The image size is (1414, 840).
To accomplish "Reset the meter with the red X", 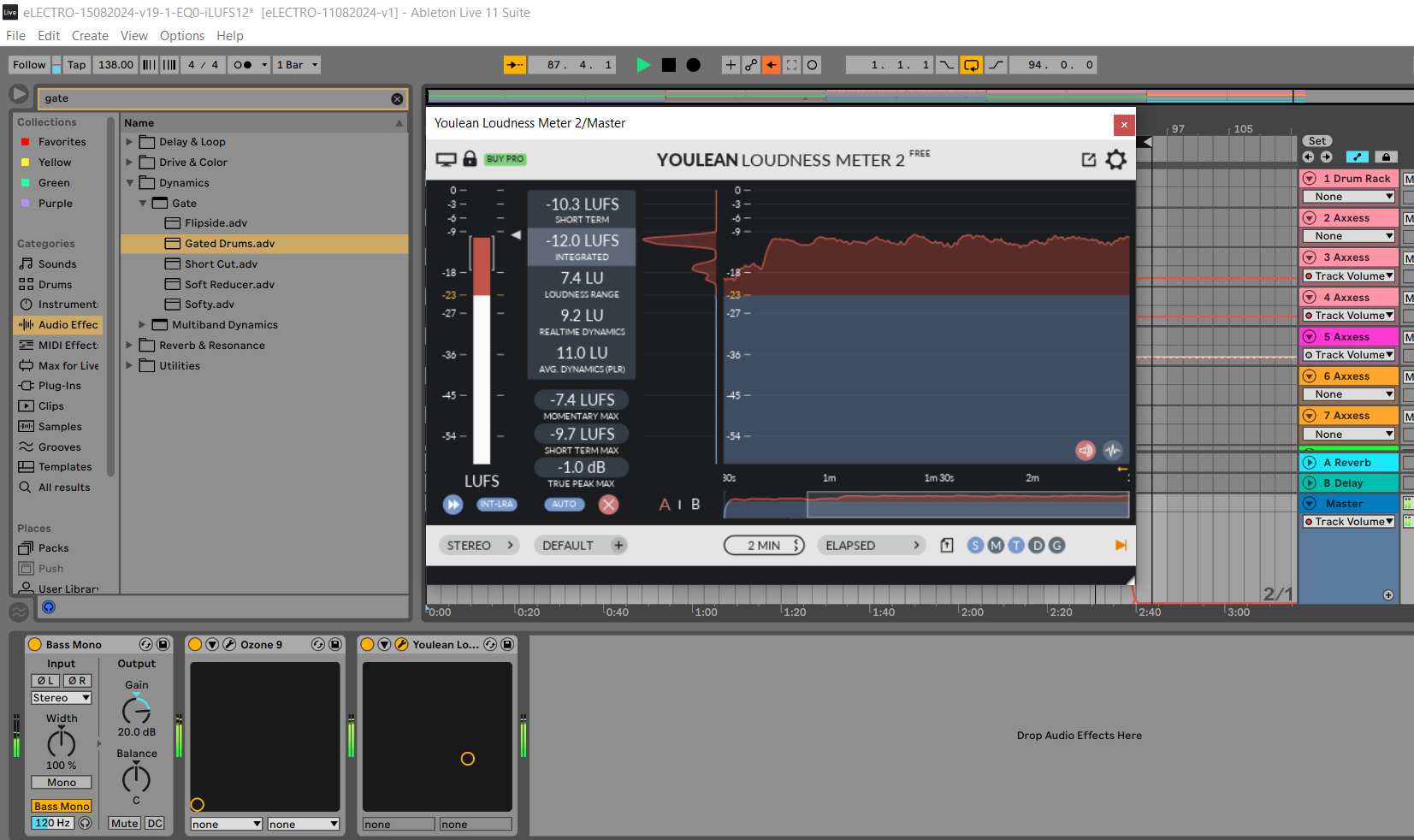I will [x=608, y=505].
